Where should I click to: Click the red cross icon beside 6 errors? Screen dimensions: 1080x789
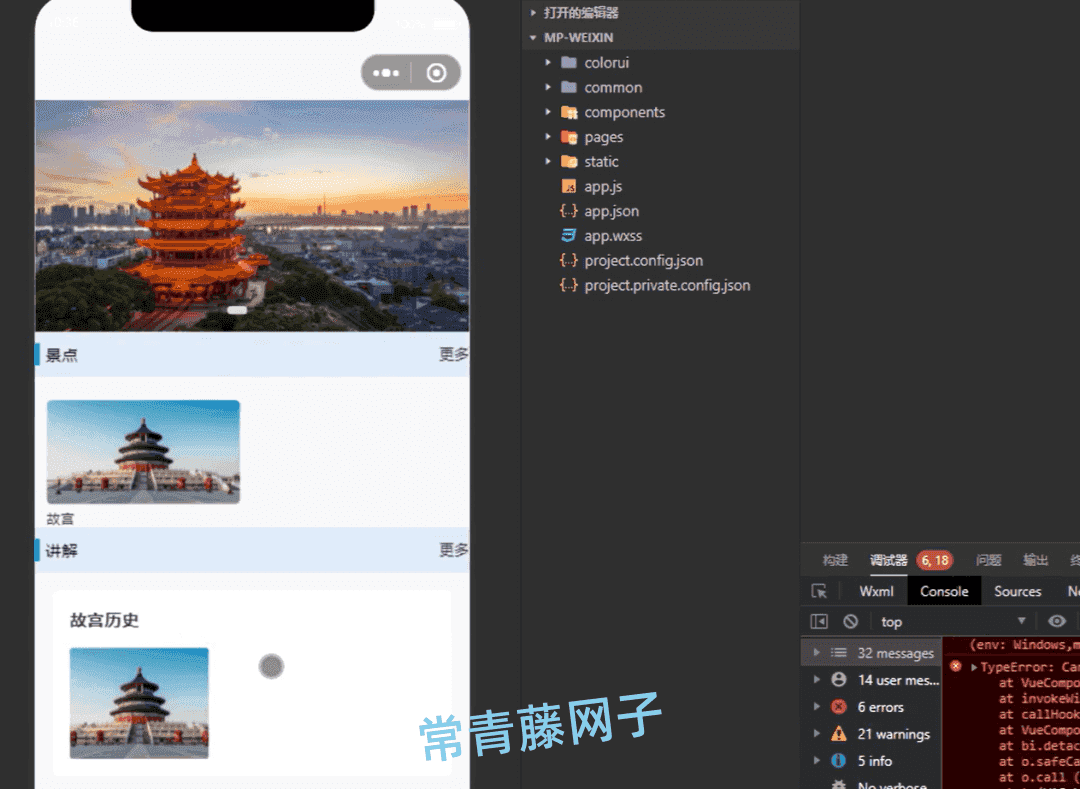coord(838,706)
